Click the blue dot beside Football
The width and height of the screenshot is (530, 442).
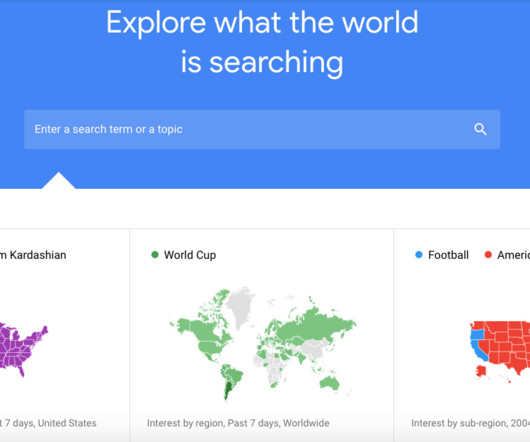pos(418,254)
